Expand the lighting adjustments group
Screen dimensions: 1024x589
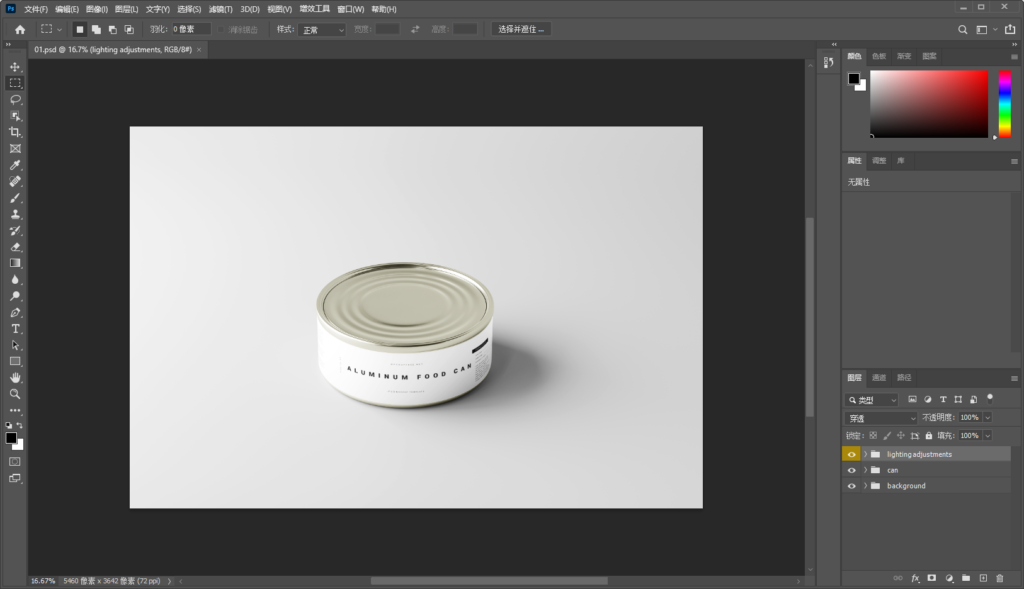click(x=865, y=454)
